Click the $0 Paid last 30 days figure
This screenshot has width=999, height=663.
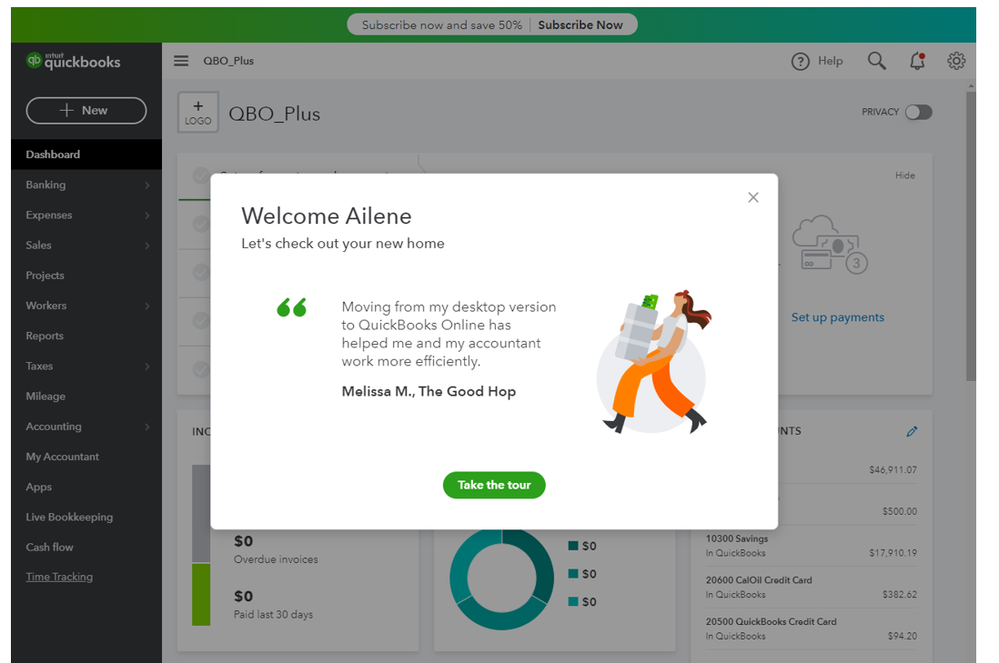click(x=243, y=597)
